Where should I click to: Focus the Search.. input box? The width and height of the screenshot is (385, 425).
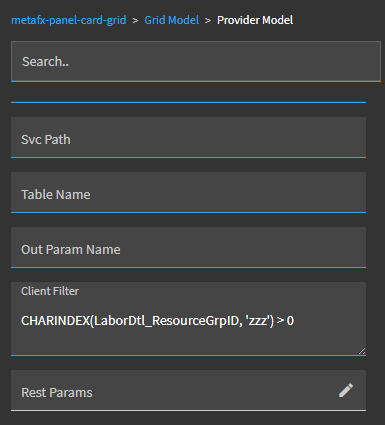coord(196,61)
